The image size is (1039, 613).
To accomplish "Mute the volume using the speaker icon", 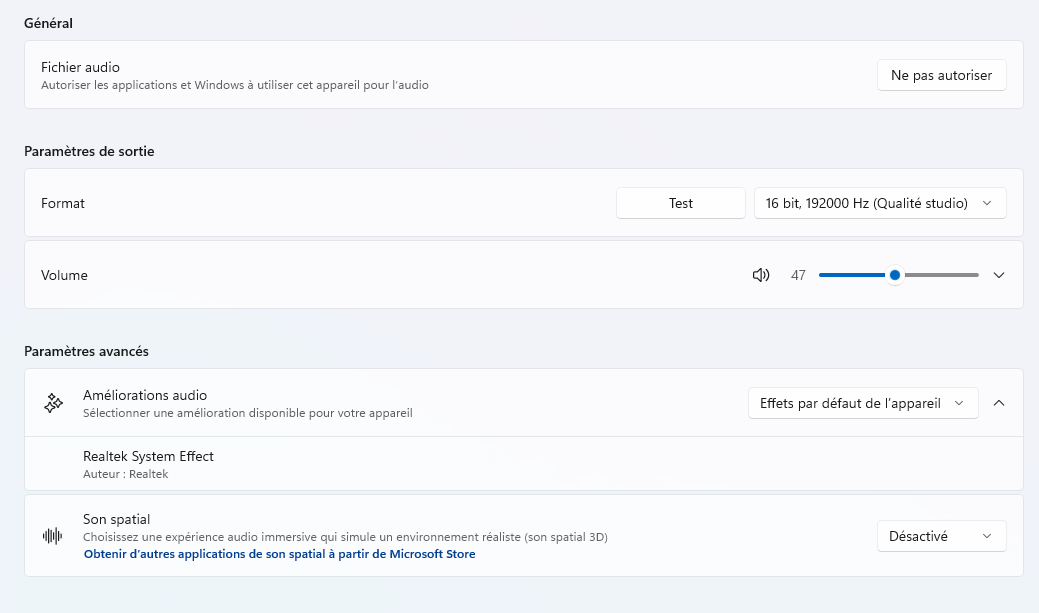I will click(761, 275).
